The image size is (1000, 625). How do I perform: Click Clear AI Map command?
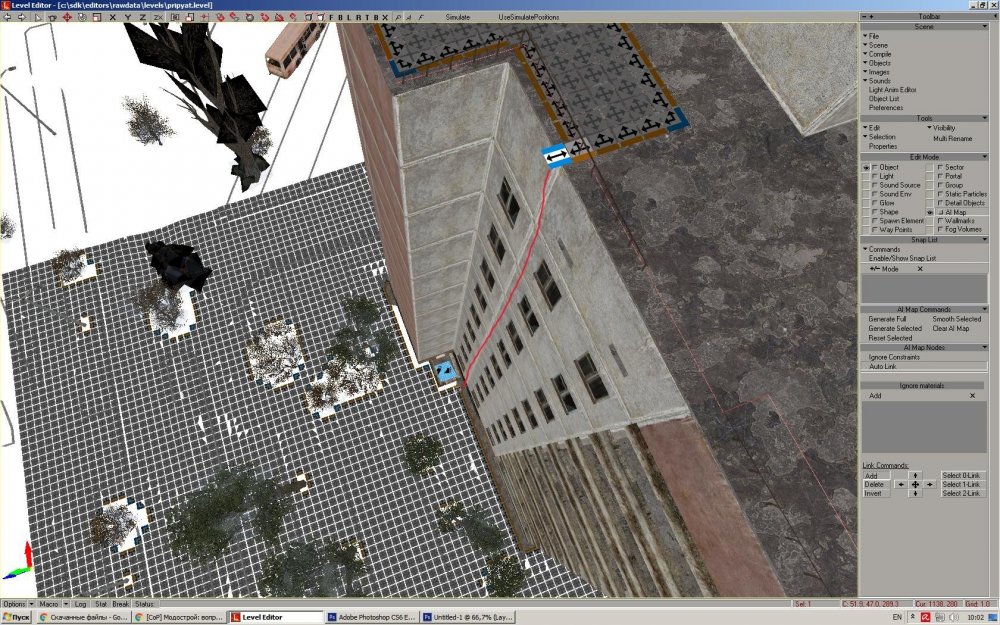point(950,328)
